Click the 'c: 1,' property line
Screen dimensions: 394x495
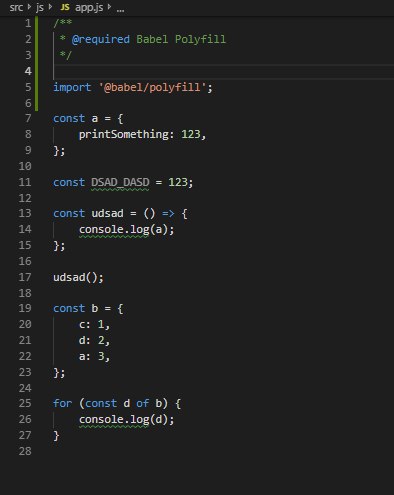click(x=94, y=324)
